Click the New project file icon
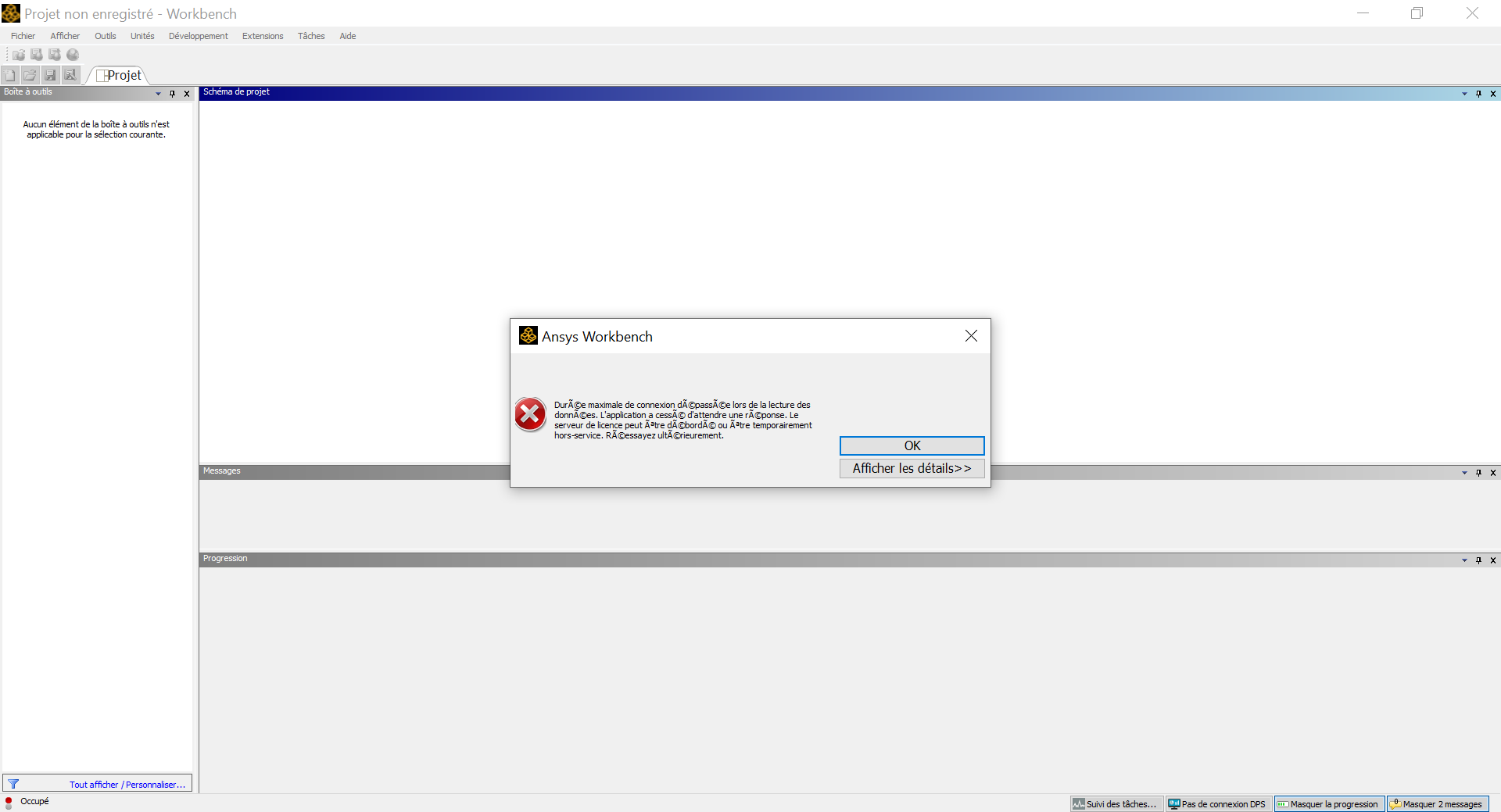Image resolution: width=1501 pixels, height=812 pixels. point(10,75)
